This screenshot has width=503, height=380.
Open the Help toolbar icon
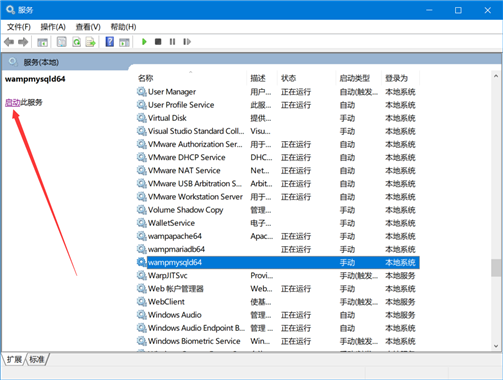[109, 42]
